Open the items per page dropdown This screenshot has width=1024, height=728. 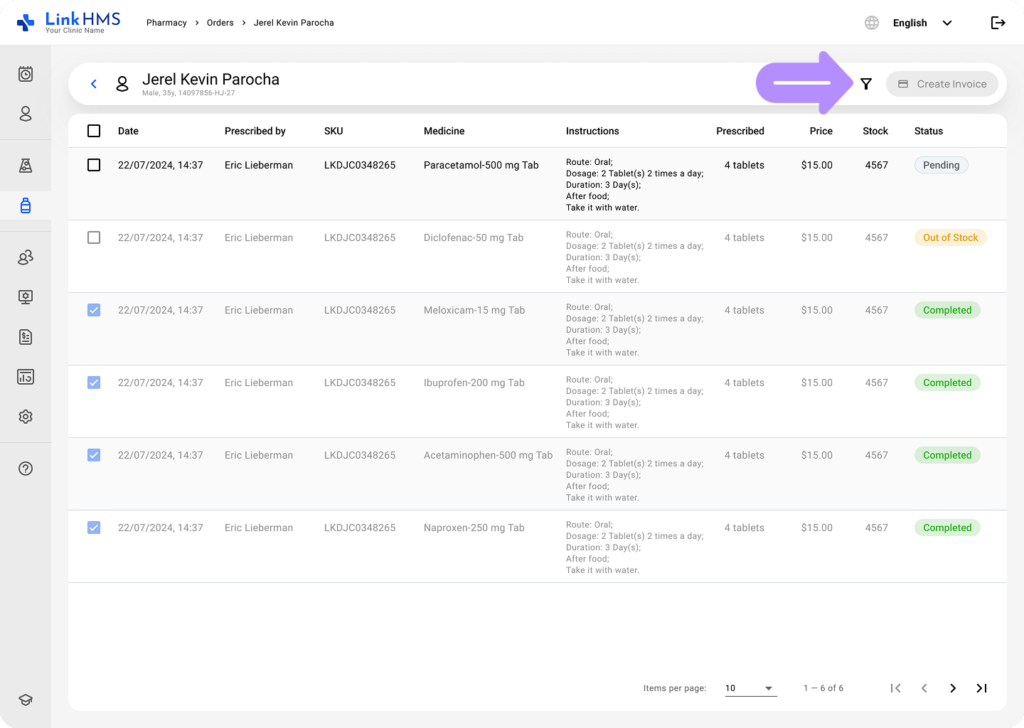click(750, 688)
